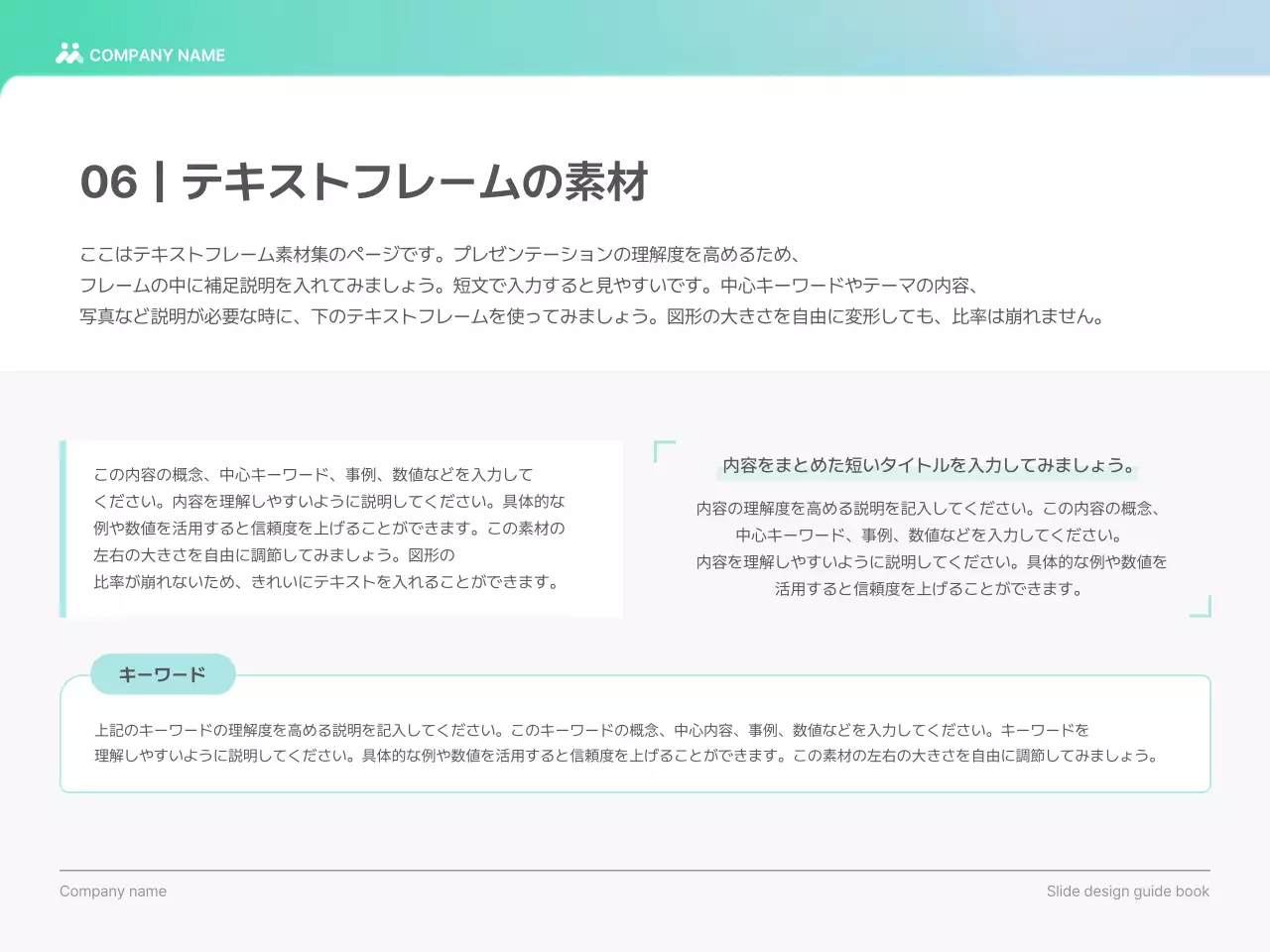This screenshot has width=1270, height=952.
Task: Click the keyword description text 上記のキーワード
Action: 625,743
